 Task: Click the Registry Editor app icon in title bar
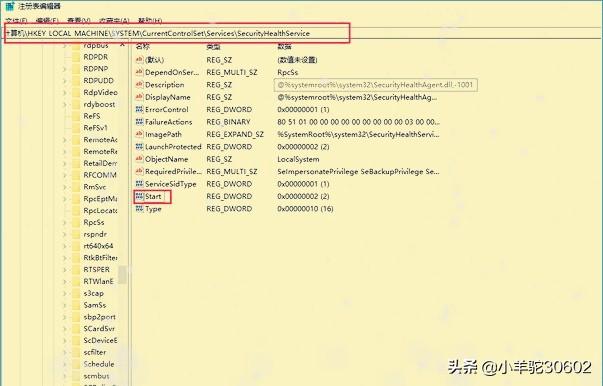point(10,6)
